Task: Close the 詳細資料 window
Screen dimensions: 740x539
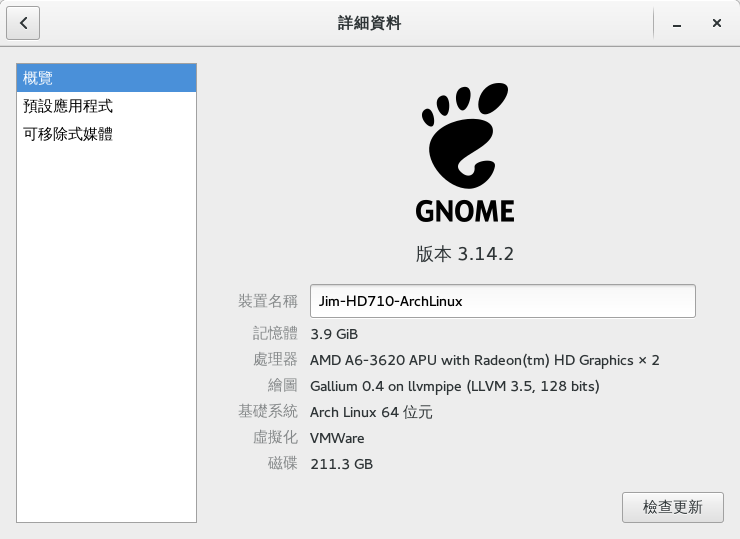Action: tap(716, 23)
